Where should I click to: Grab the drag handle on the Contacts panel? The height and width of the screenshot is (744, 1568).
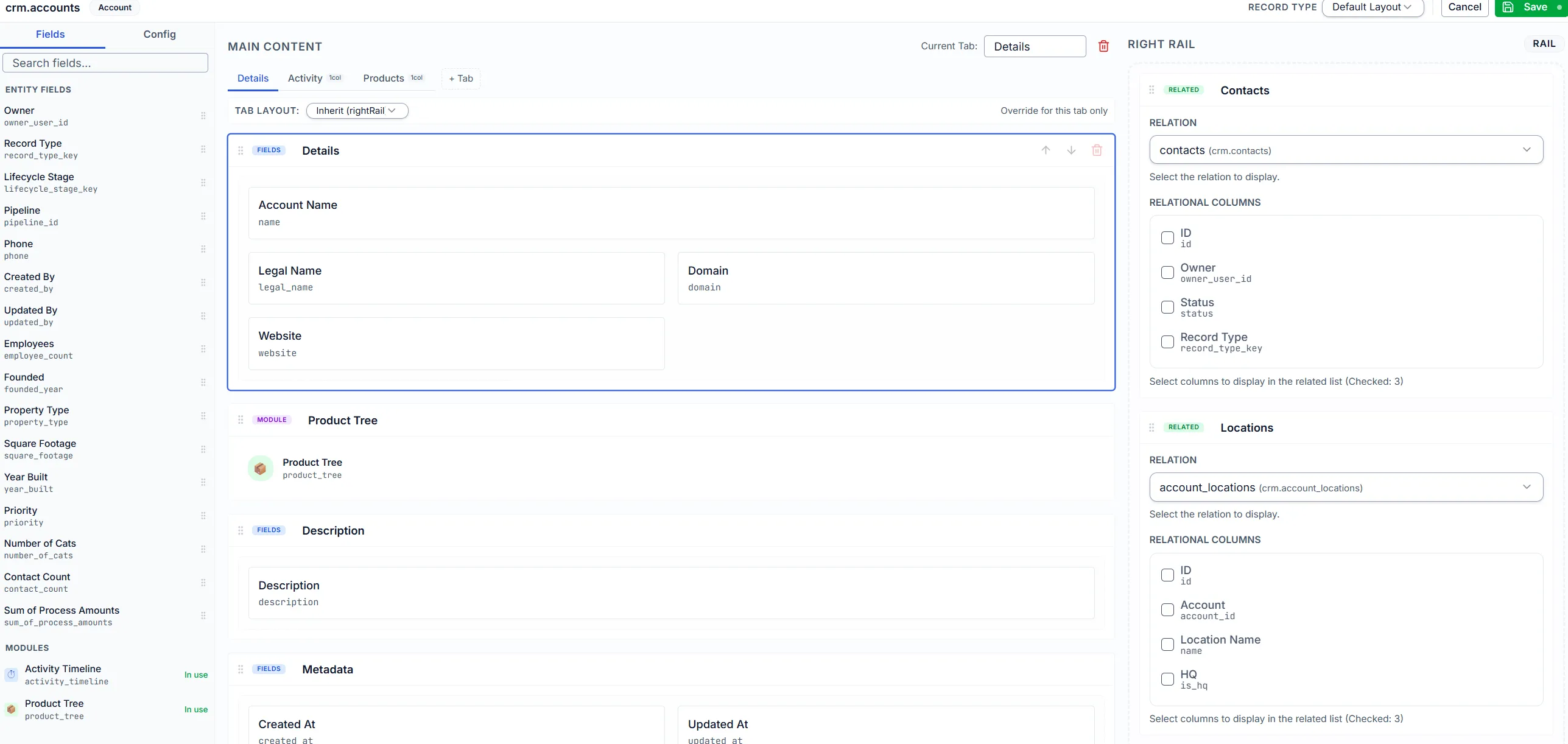(1151, 89)
